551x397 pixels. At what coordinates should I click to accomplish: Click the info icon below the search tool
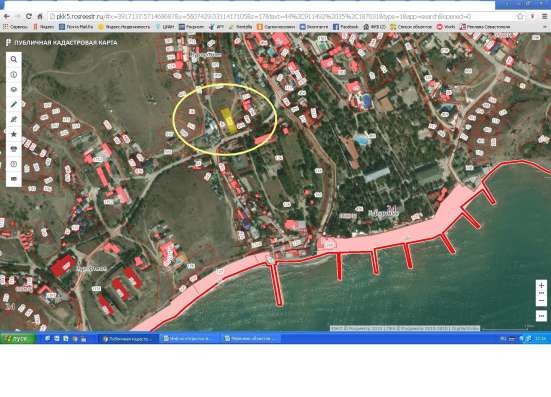14,74
